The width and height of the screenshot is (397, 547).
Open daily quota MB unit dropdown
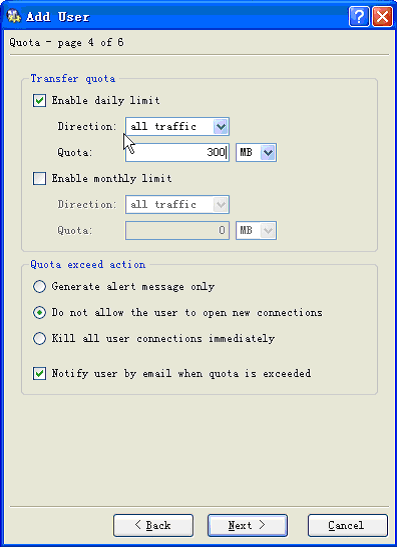[x=256, y=152]
